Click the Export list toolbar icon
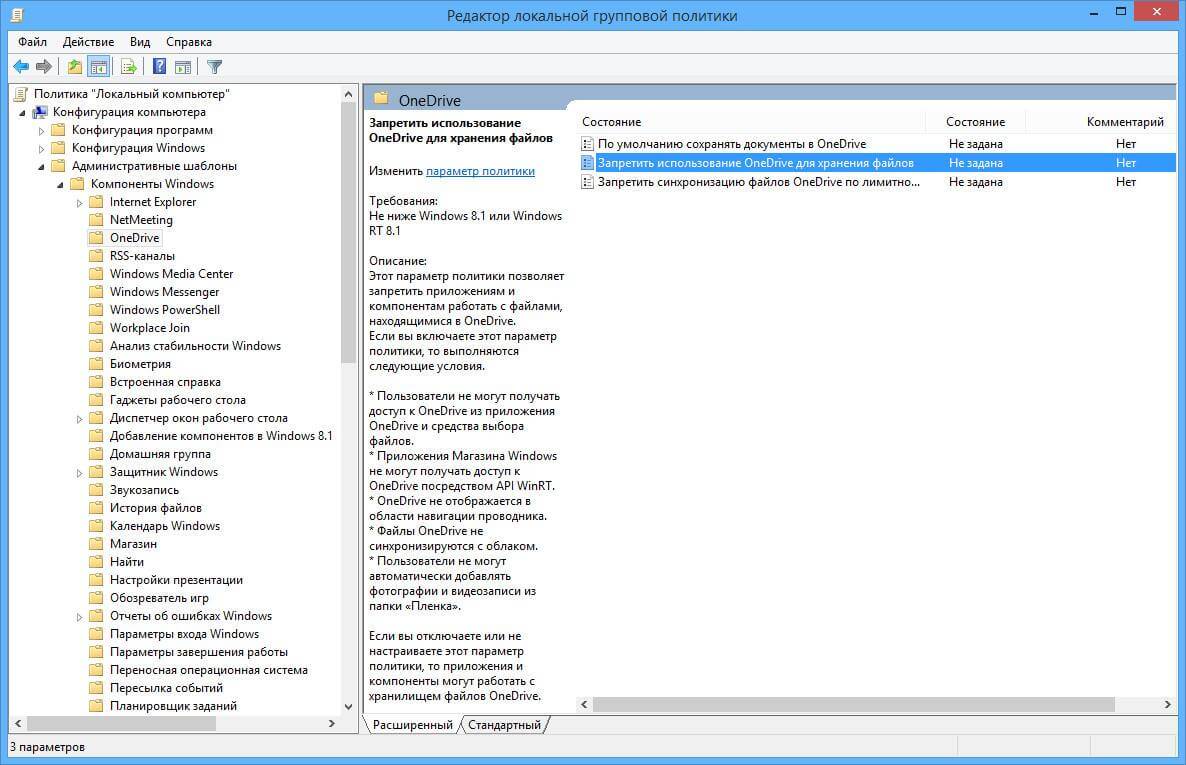Image resolution: width=1186 pixels, height=765 pixels. [129, 67]
